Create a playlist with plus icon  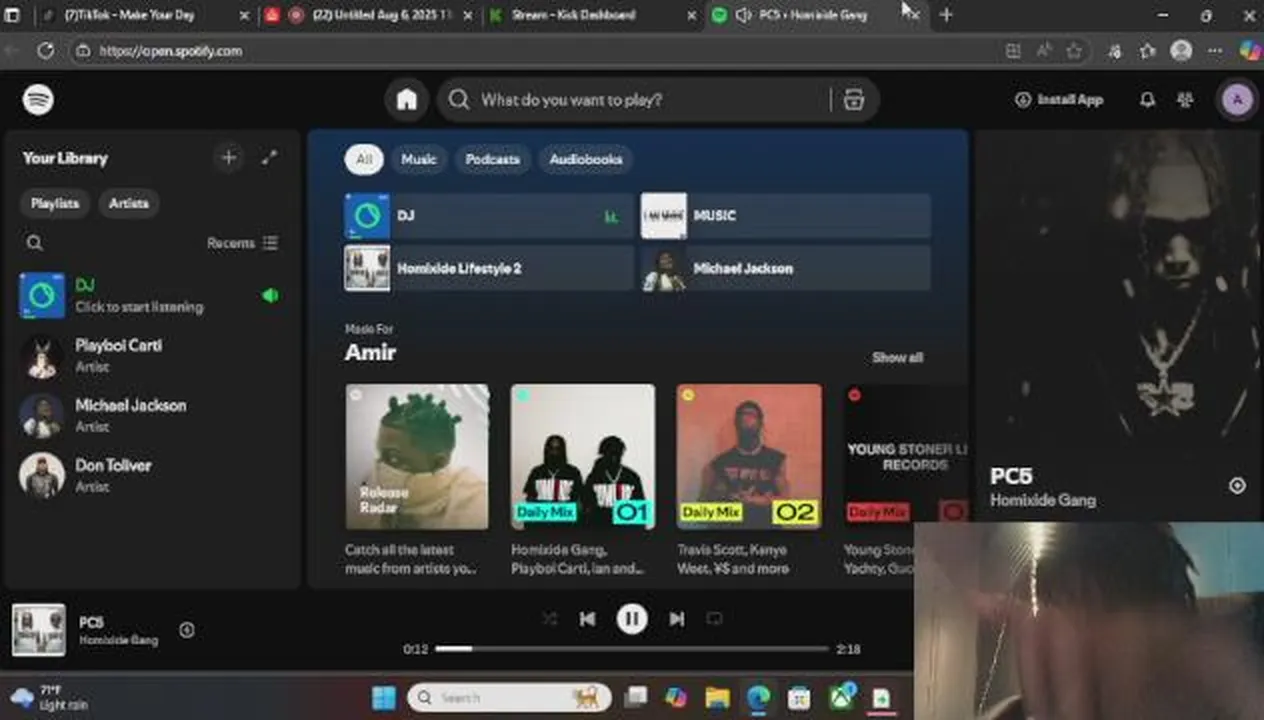[229, 158]
